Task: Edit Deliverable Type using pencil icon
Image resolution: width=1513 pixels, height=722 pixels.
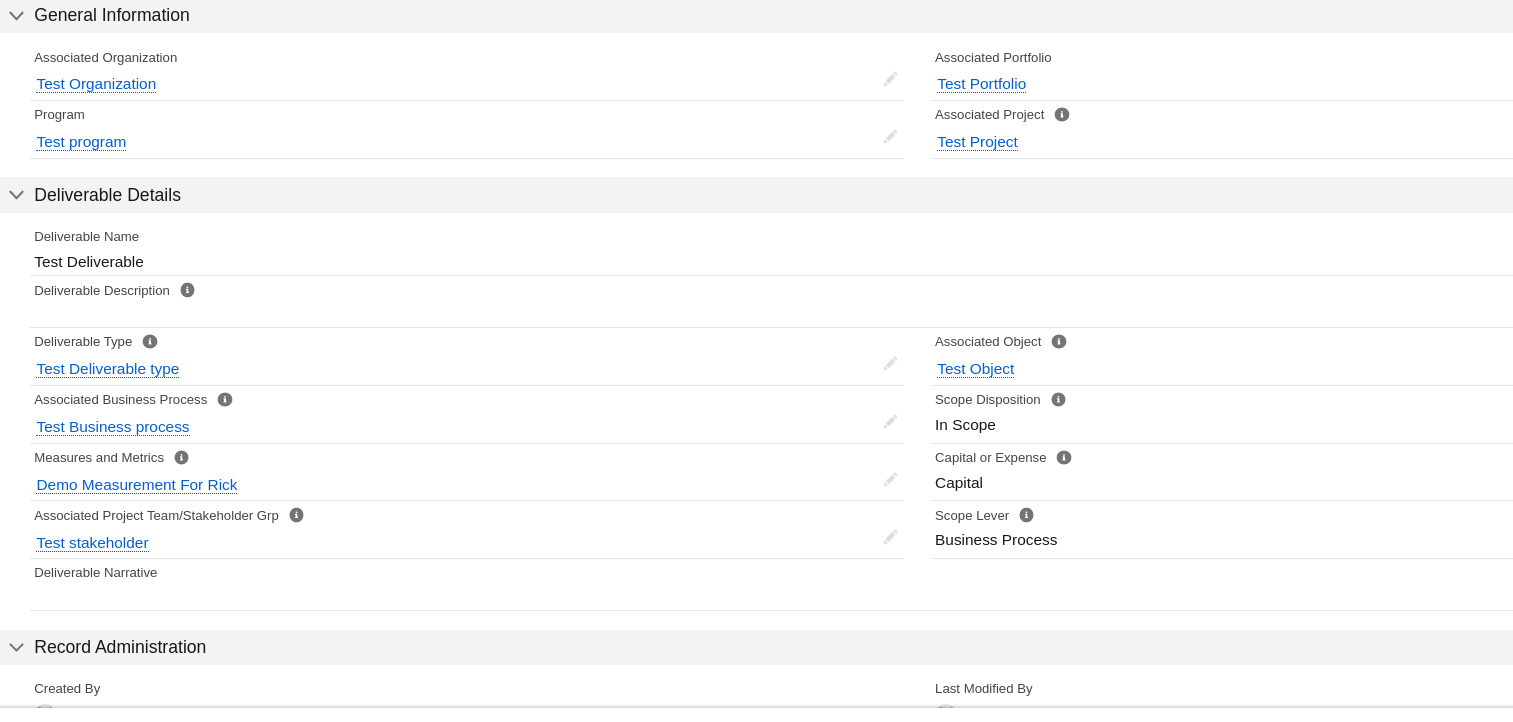Action: [890, 364]
